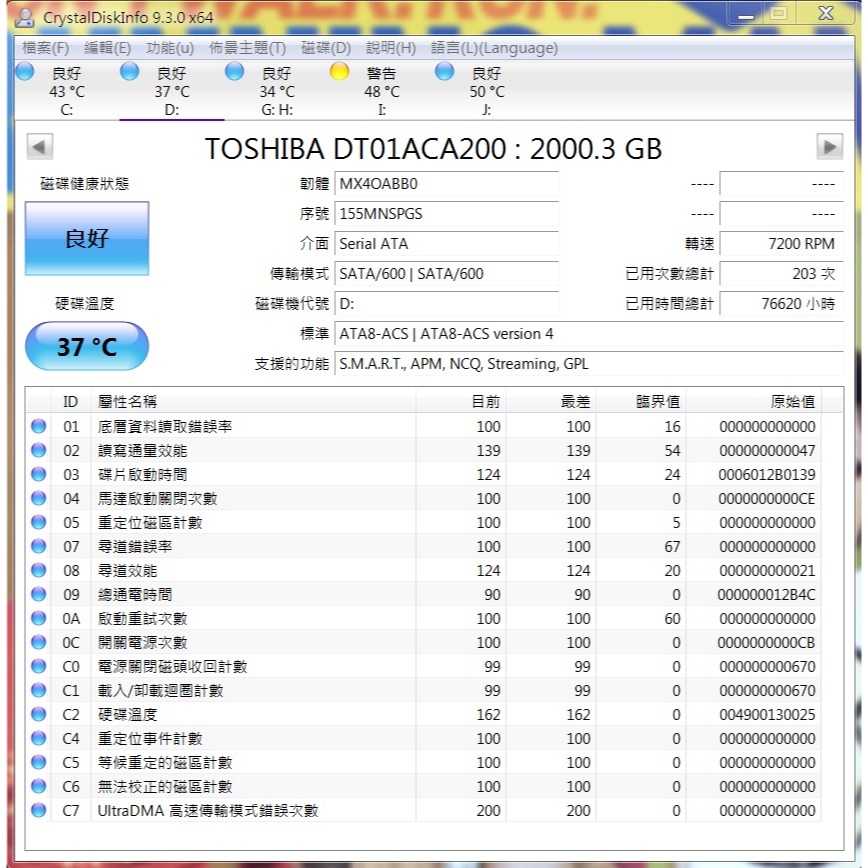Select drive J: status icon at 50 °C
This screenshot has height=868, width=868.
tap(445, 71)
